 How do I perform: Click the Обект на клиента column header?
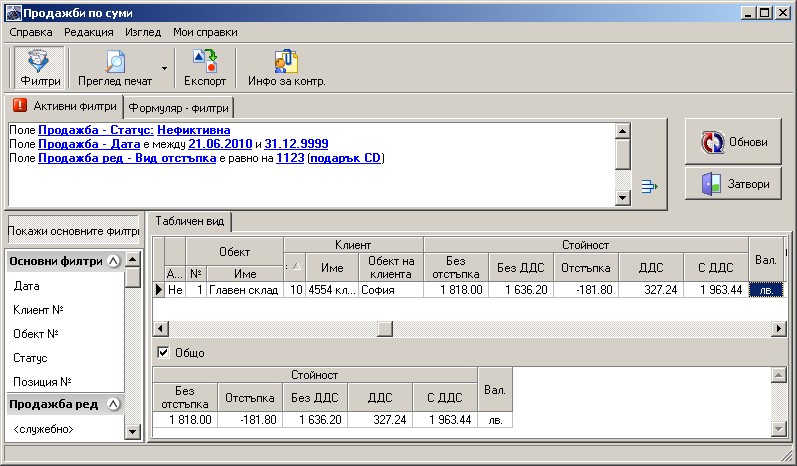[x=391, y=267]
